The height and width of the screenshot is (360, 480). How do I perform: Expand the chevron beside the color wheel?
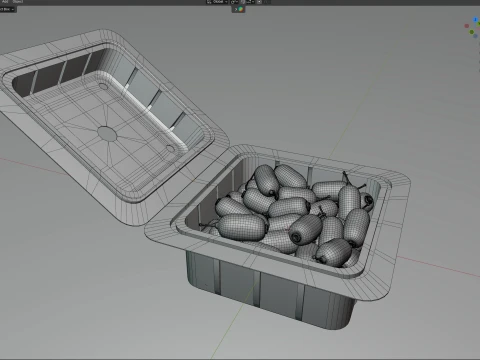pos(235,9)
